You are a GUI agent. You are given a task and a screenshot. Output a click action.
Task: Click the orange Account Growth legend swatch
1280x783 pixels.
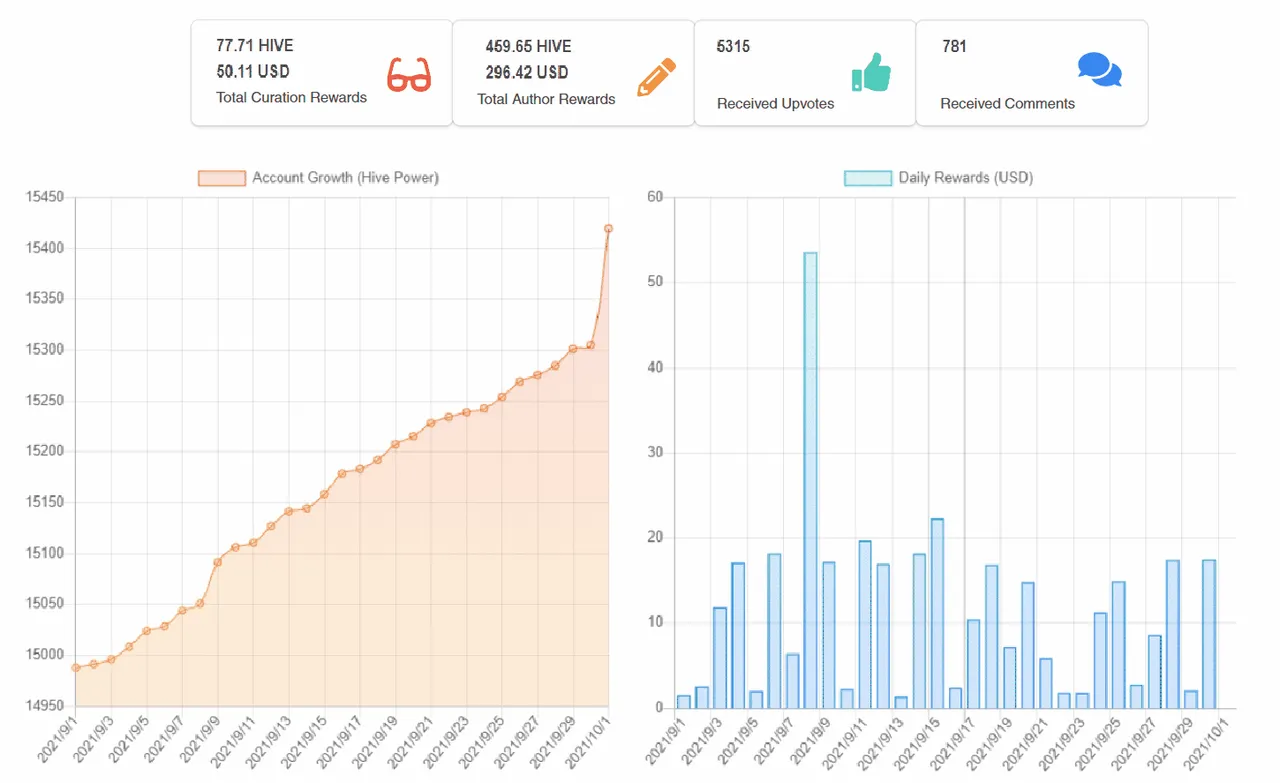tap(222, 178)
